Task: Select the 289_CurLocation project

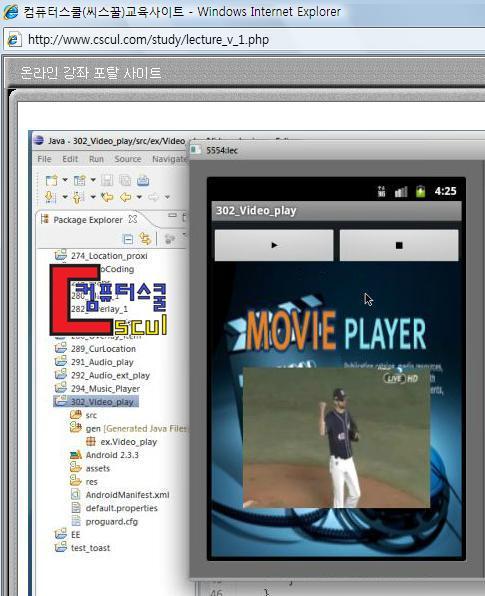Action: click(x=103, y=349)
